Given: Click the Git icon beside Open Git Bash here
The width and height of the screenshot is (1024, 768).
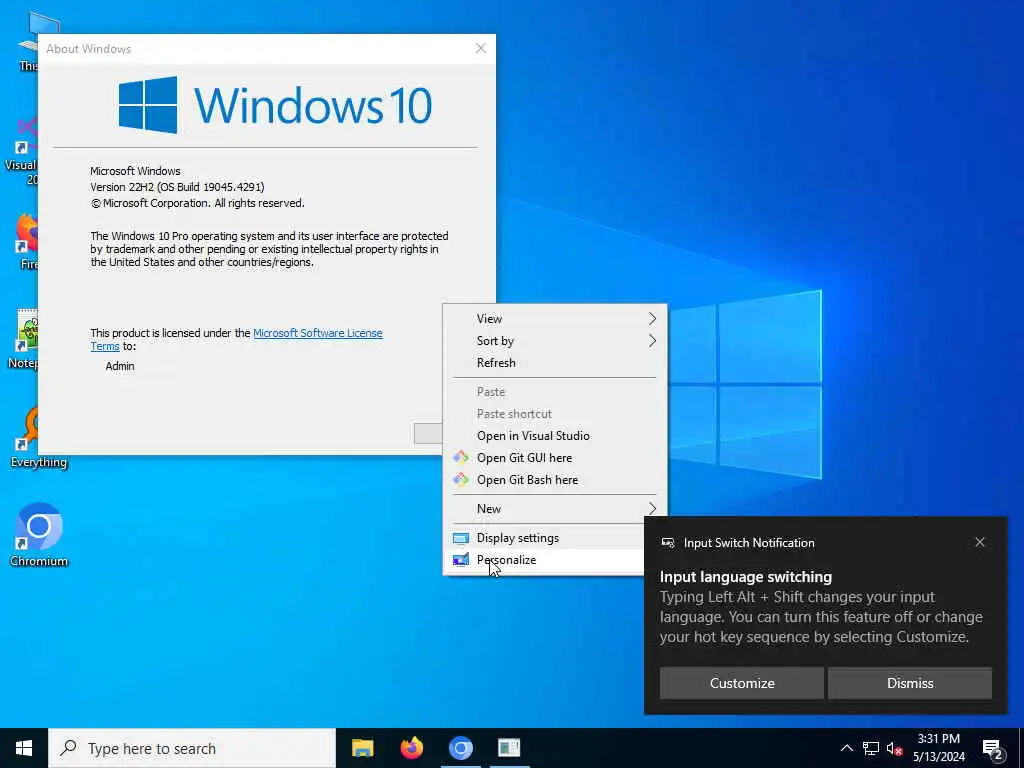Looking at the screenshot, I should click(461, 480).
